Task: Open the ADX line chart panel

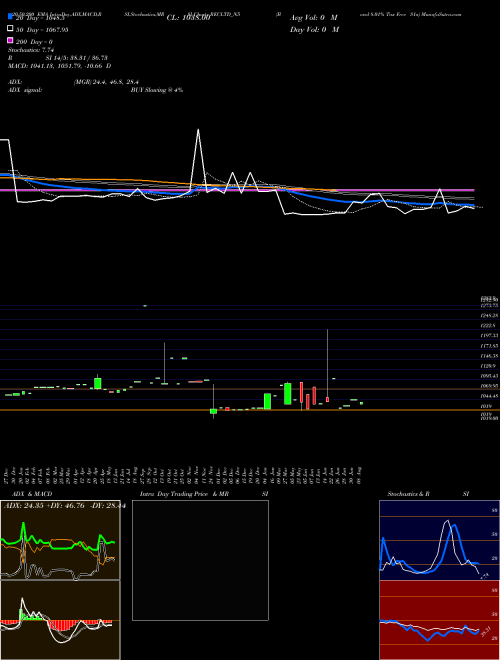Action: [60, 540]
